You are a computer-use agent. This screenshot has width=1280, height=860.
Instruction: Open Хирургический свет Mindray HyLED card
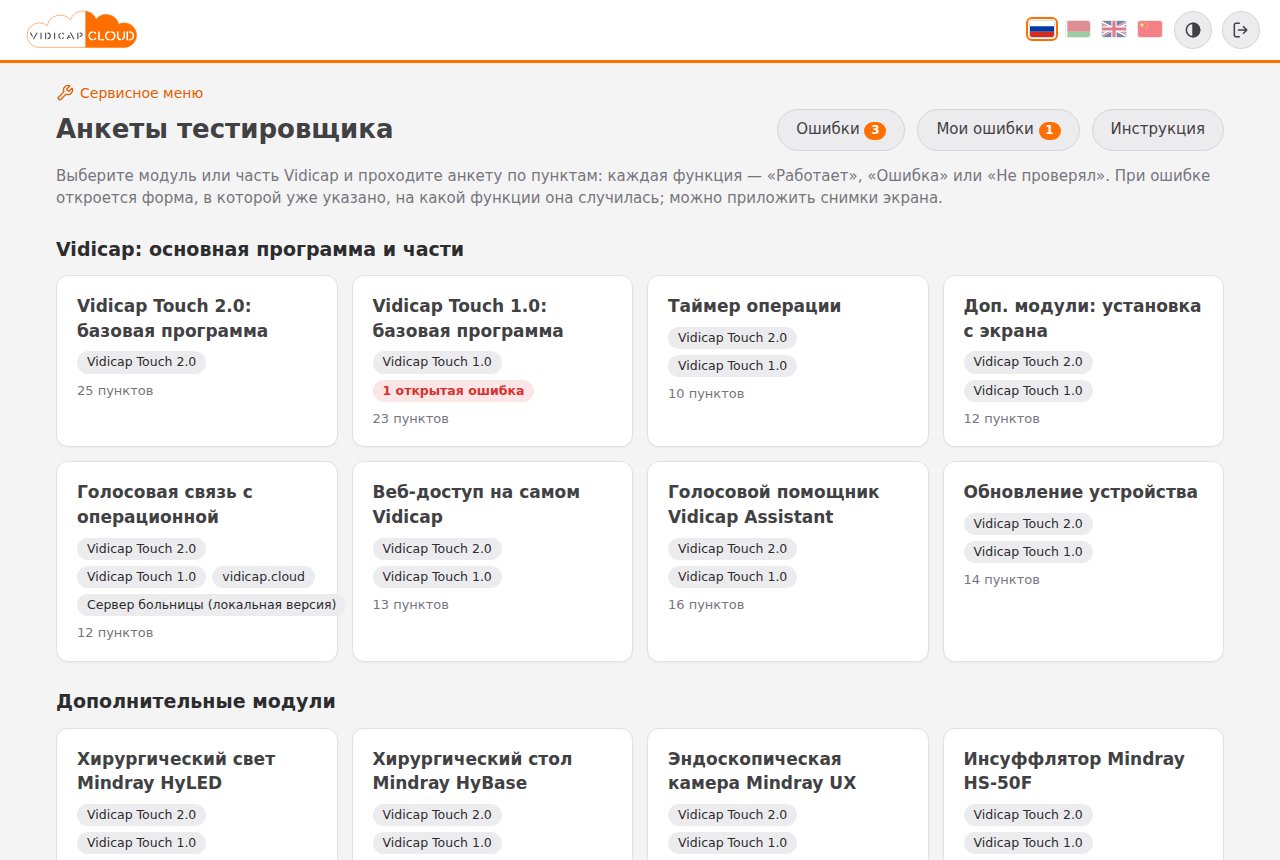point(197,794)
